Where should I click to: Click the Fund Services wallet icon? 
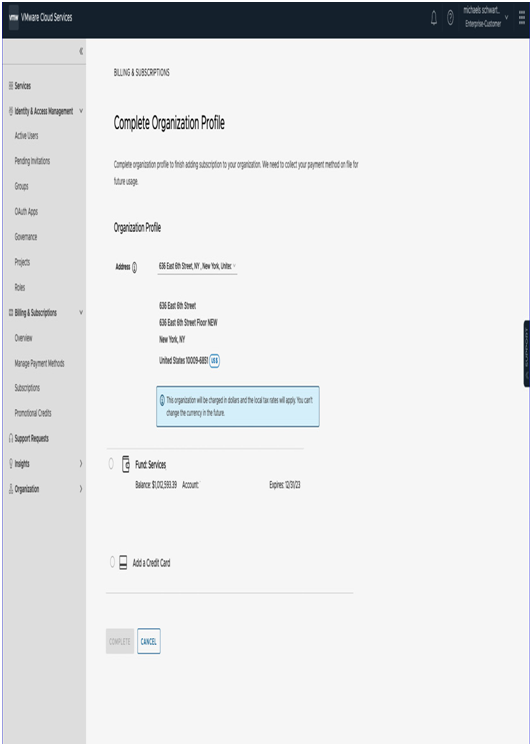click(126, 464)
